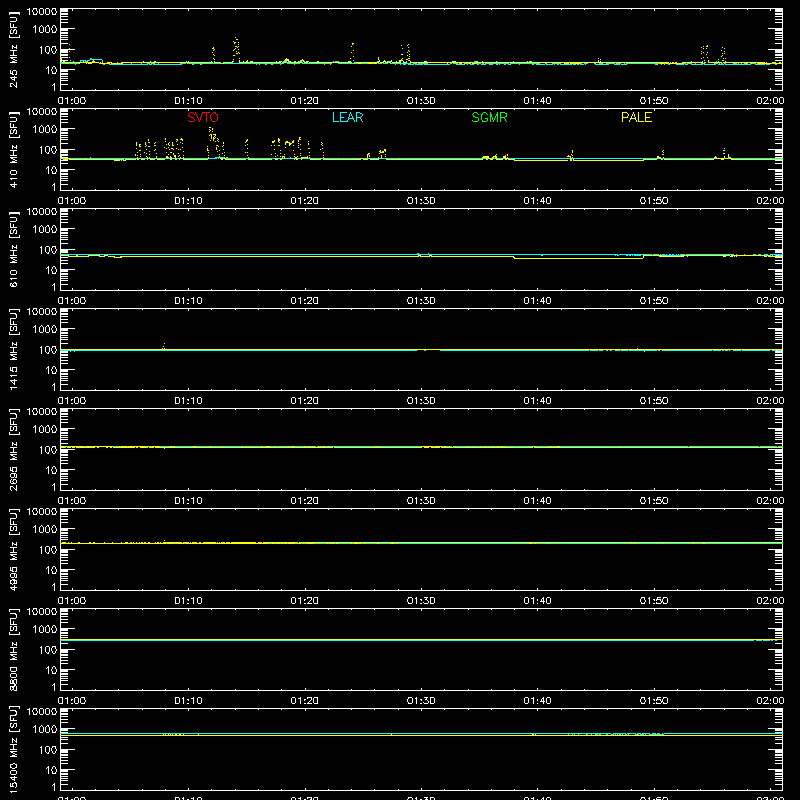Select the 410 MHz [SFU] axis title
Screen dimensions: 800x800
click(x=13, y=149)
